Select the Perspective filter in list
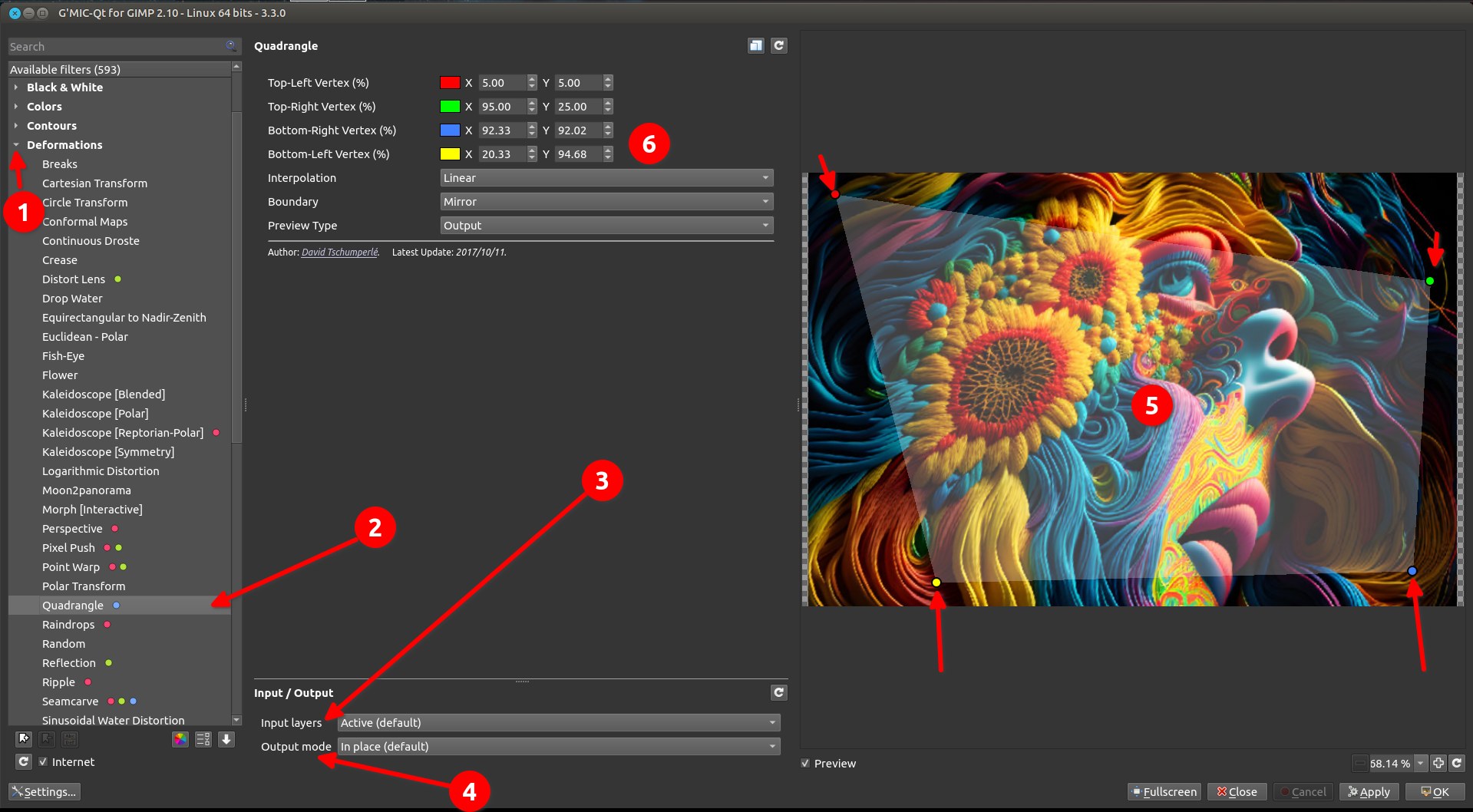The width and height of the screenshot is (1473, 812). [x=72, y=529]
